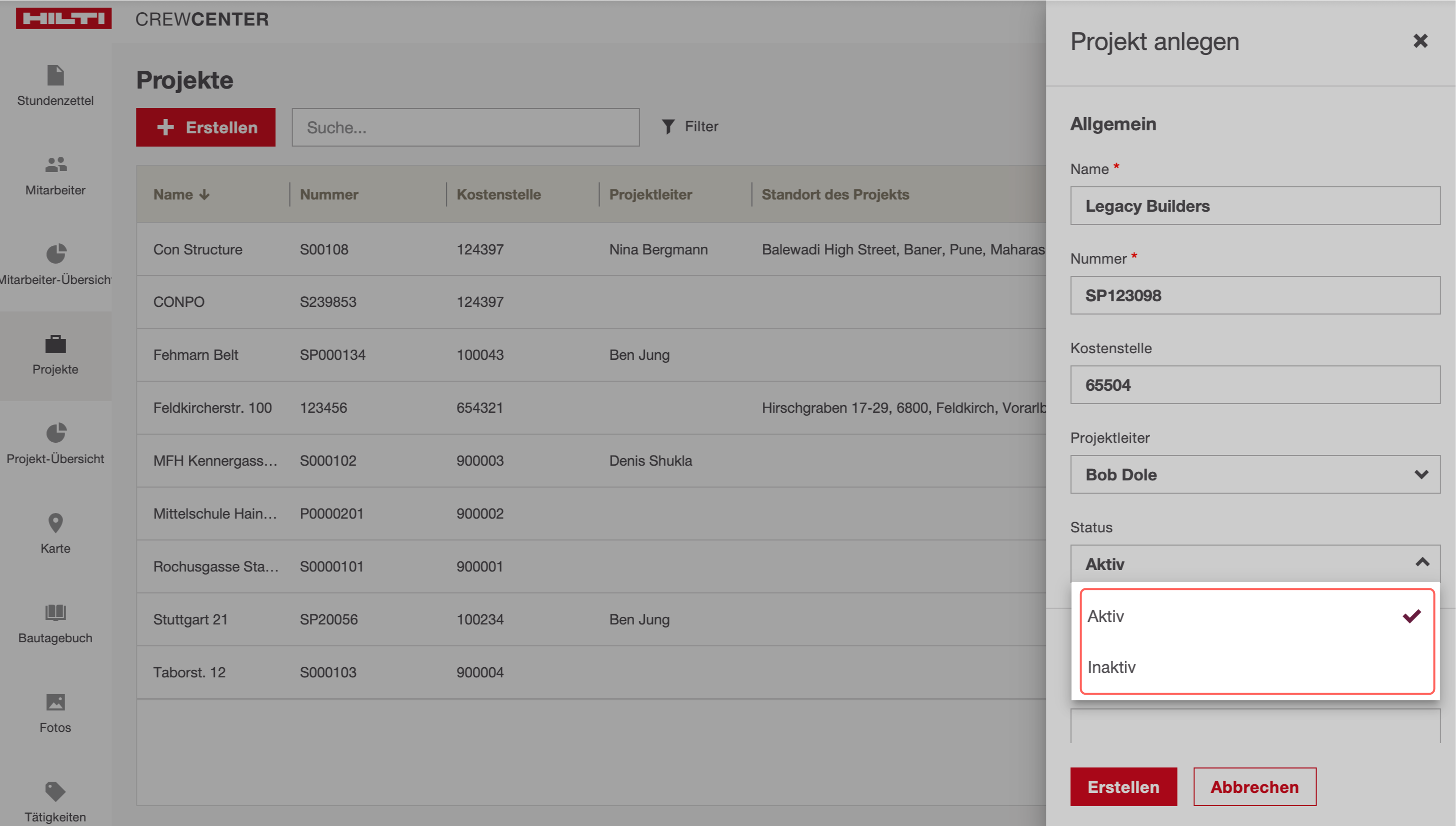
Task: Expand the Projektleiter Bob Dole dropdown
Action: pyautogui.click(x=1421, y=474)
